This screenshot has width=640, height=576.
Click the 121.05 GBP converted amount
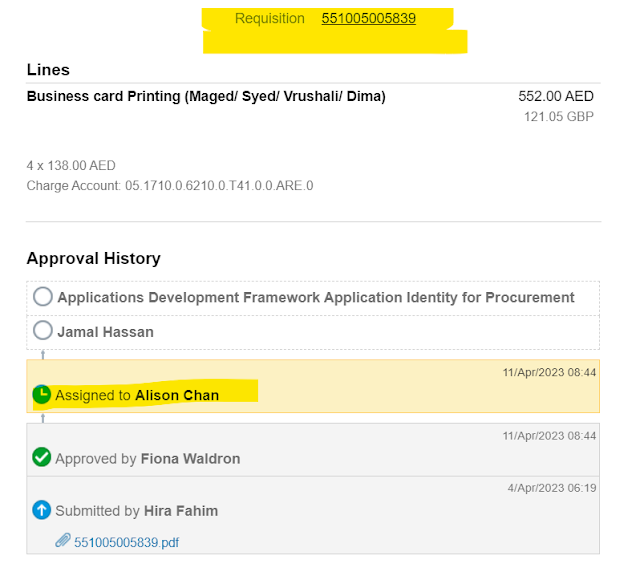coord(559,117)
